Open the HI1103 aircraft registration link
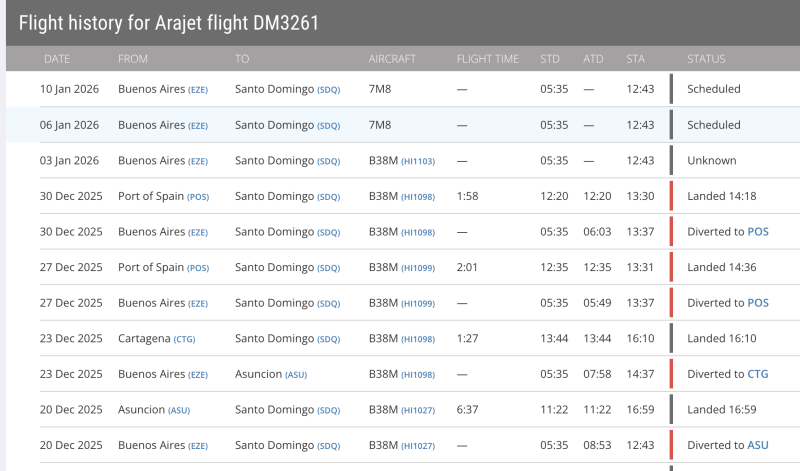 click(x=418, y=161)
